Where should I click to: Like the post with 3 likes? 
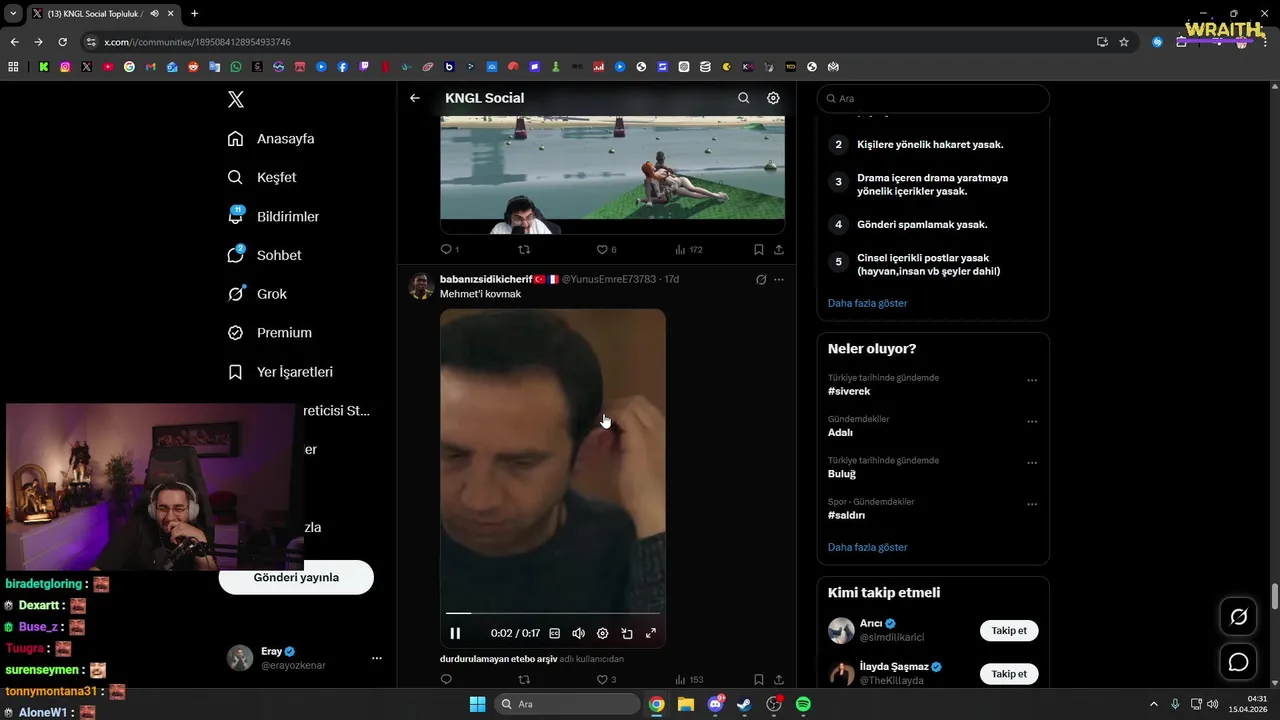click(606, 679)
